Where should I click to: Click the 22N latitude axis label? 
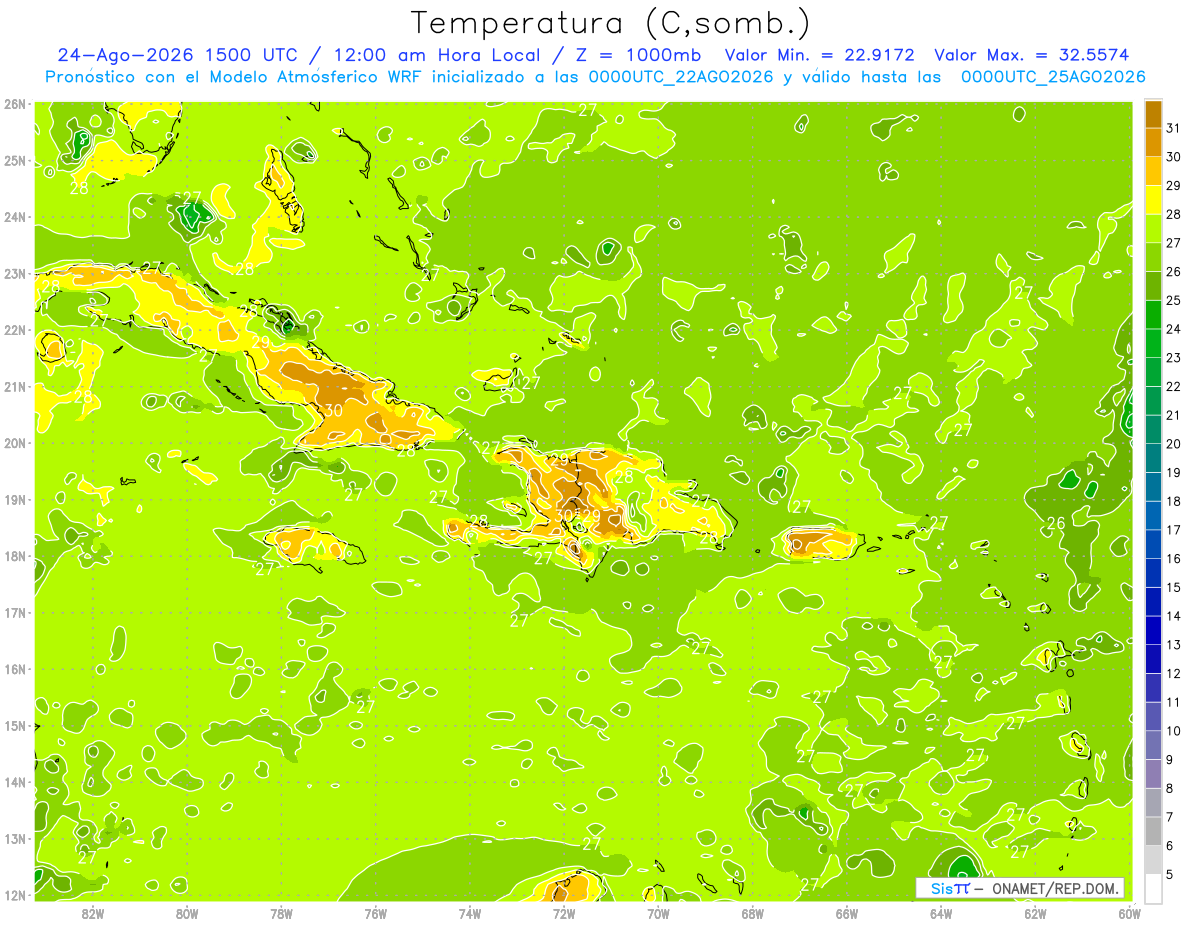pyautogui.click(x=14, y=330)
